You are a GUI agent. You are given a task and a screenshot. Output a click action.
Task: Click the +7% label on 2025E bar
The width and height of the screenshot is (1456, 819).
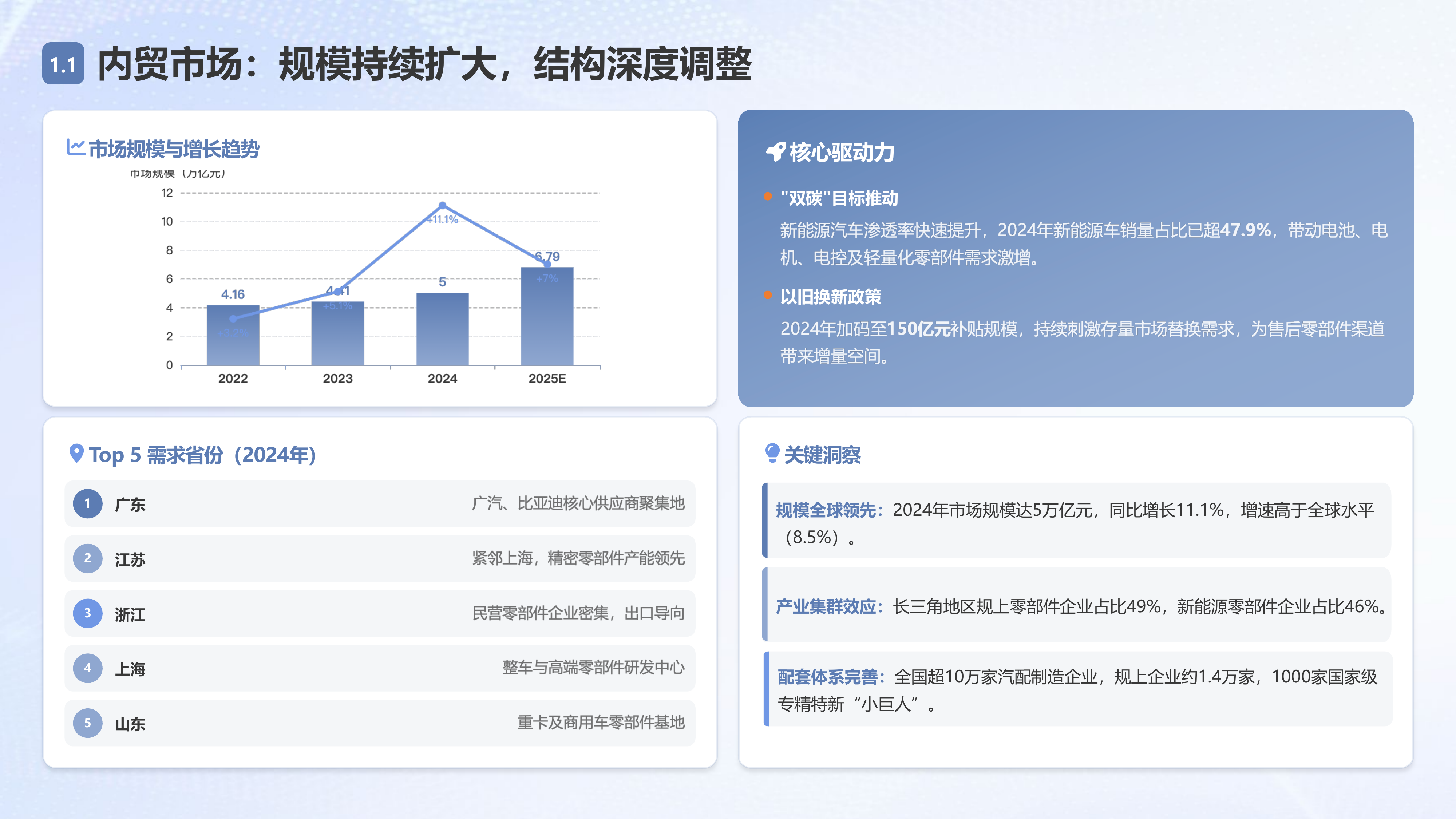coord(547,278)
